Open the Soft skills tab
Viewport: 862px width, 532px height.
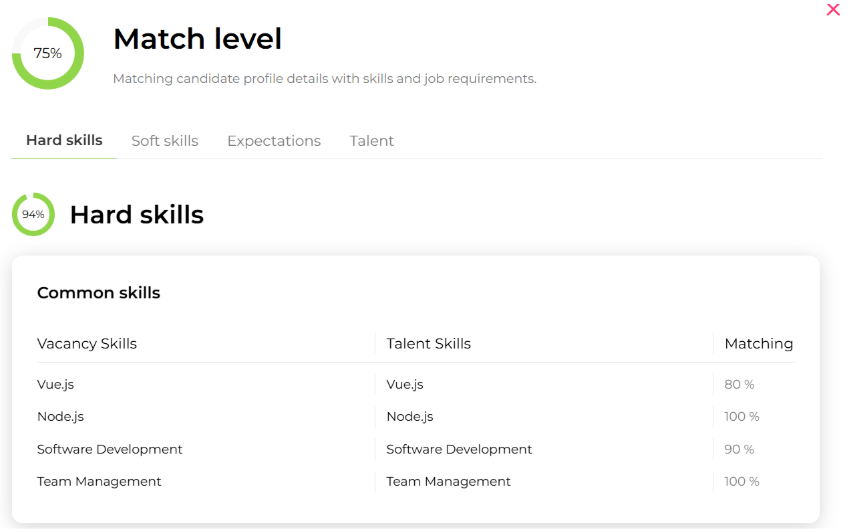[x=165, y=141]
